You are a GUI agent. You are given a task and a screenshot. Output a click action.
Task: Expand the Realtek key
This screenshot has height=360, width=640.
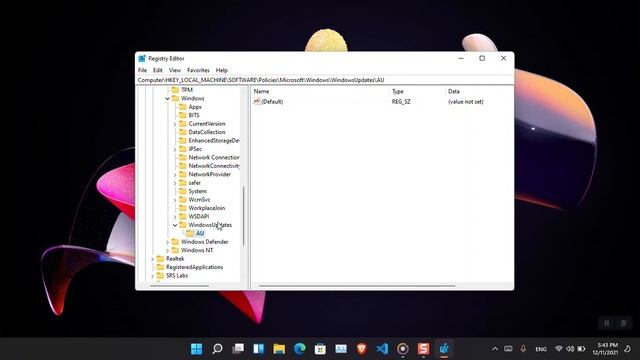tap(153, 259)
